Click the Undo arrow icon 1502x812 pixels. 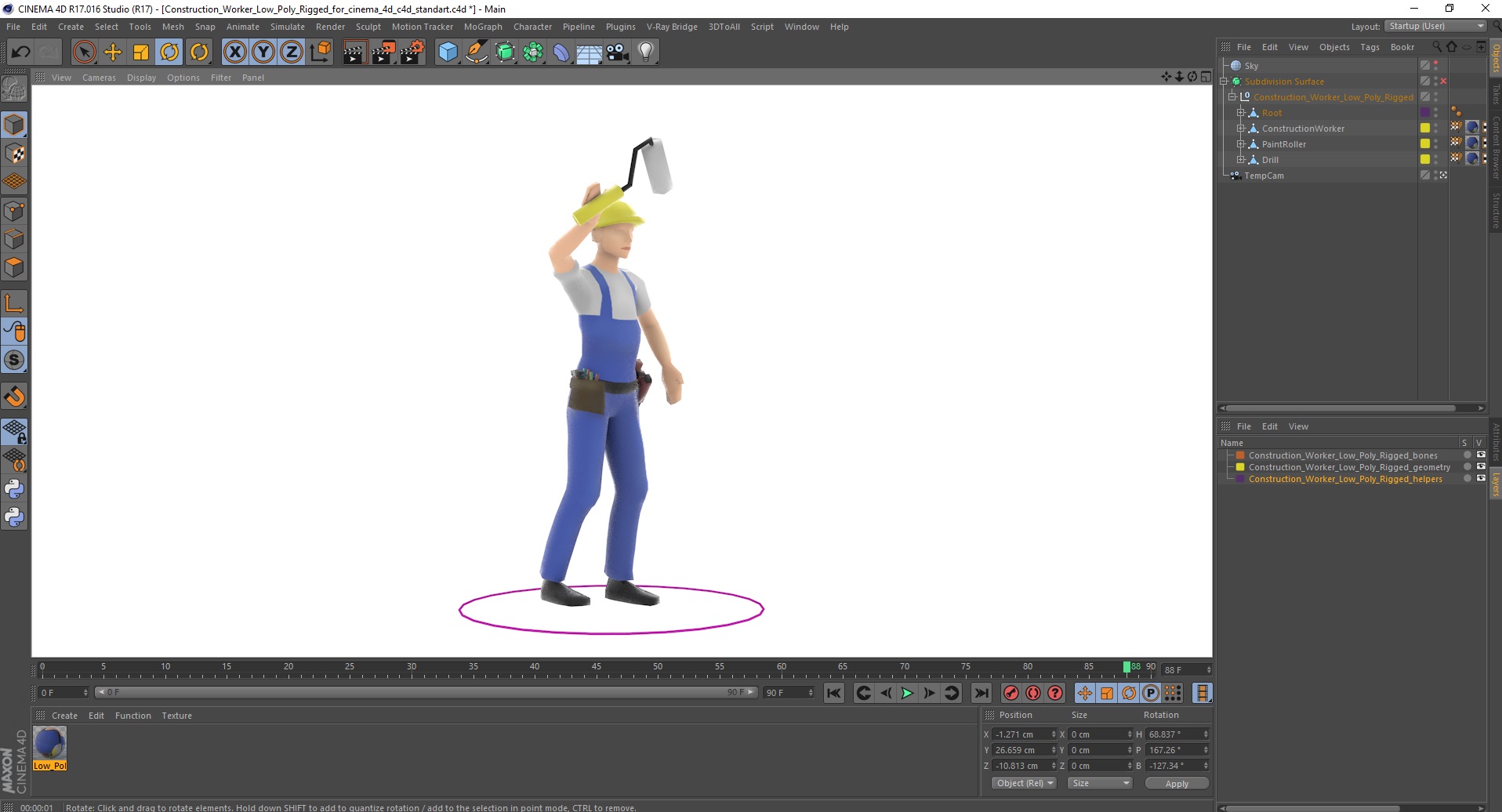coord(21,53)
